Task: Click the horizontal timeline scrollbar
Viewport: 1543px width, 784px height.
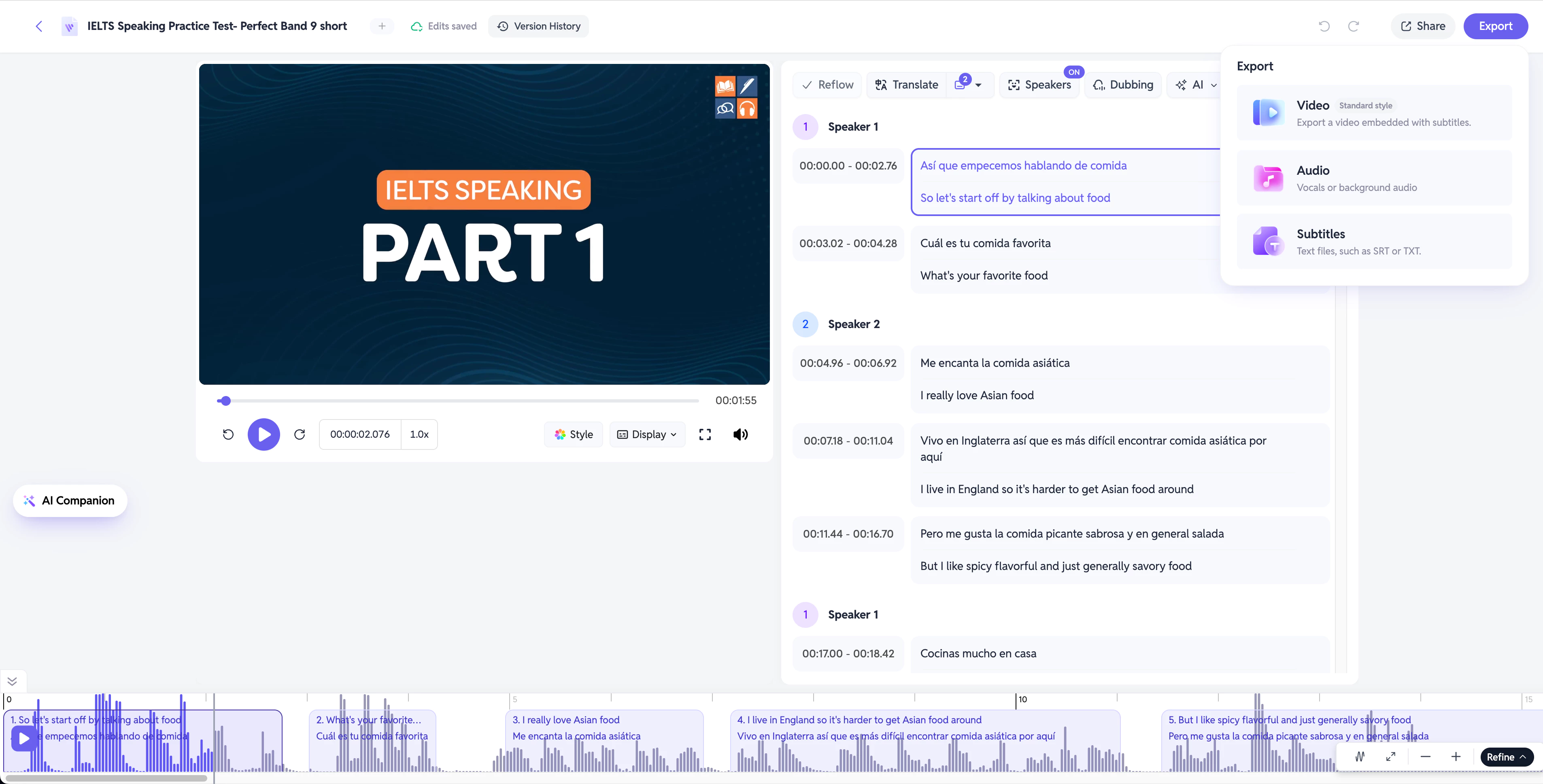Action: (106, 779)
